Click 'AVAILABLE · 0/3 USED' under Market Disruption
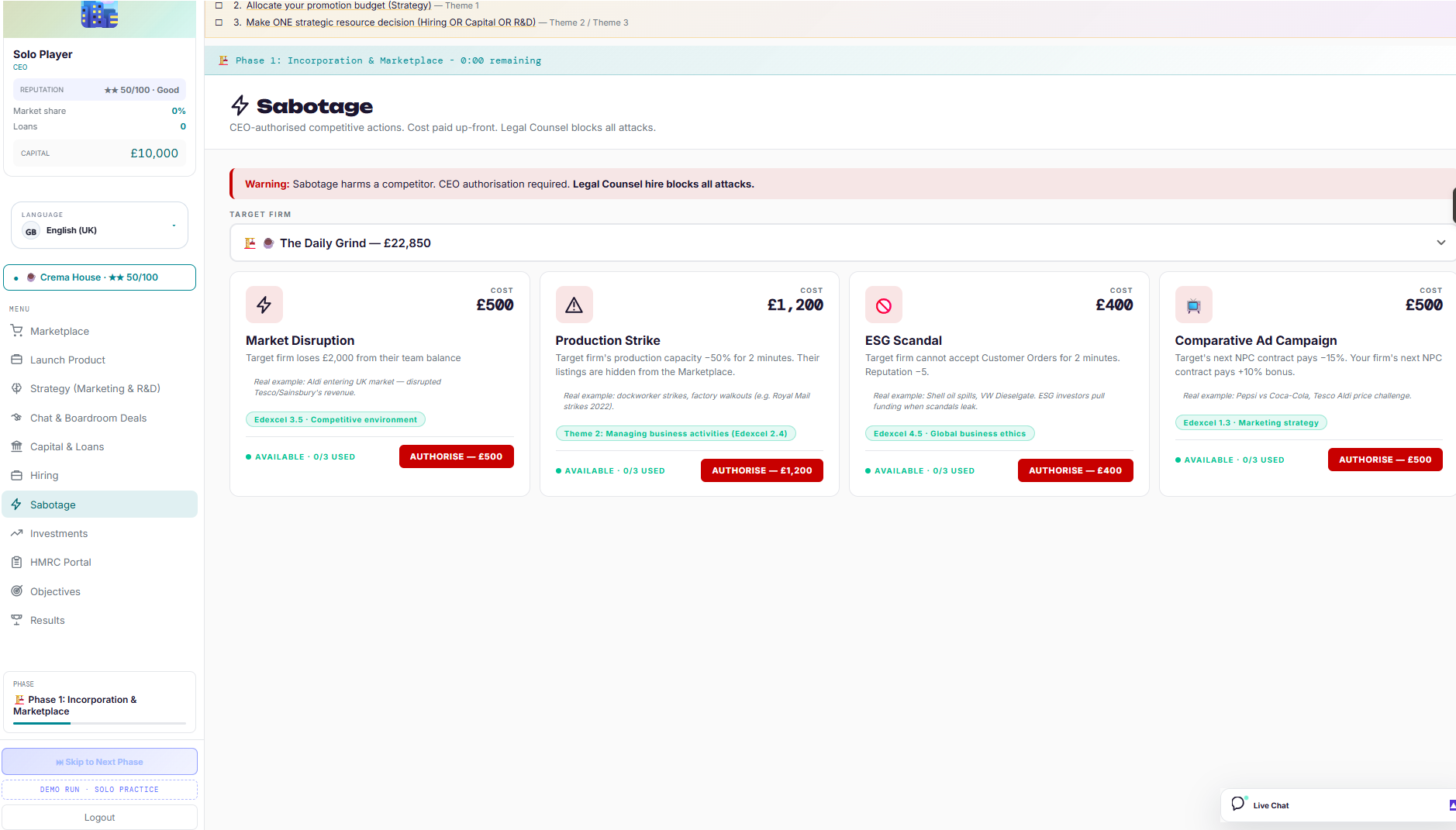 point(301,457)
